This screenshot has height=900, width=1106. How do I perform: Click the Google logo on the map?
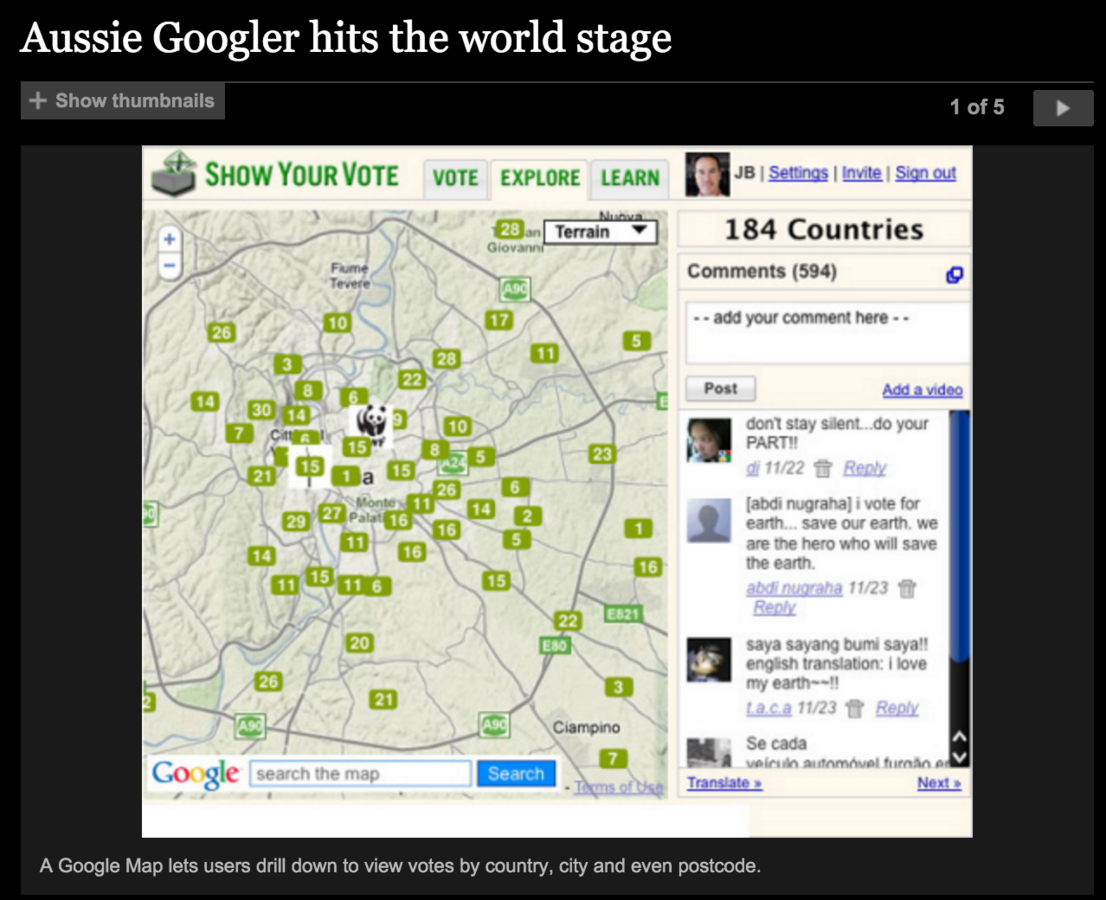click(195, 774)
